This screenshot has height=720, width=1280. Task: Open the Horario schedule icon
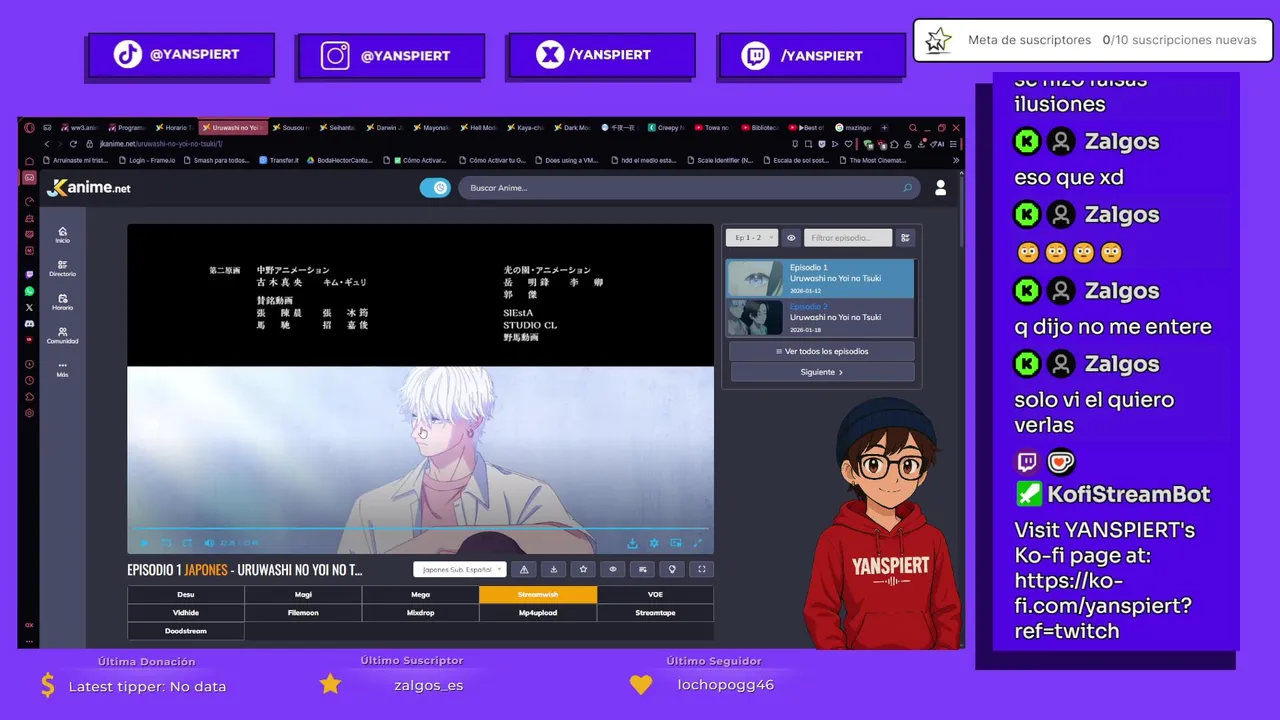click(62, 302)
